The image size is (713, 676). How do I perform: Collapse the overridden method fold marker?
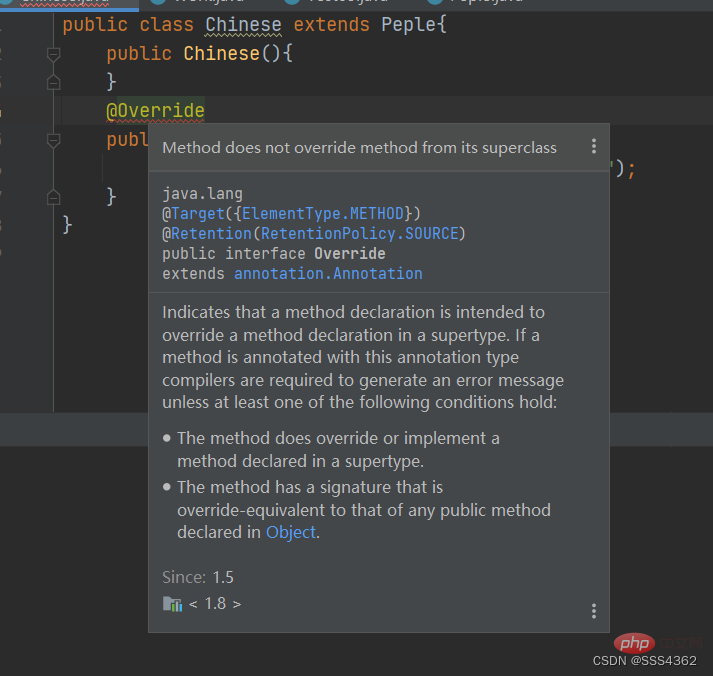pyautogui.click(x=53, y=140)
